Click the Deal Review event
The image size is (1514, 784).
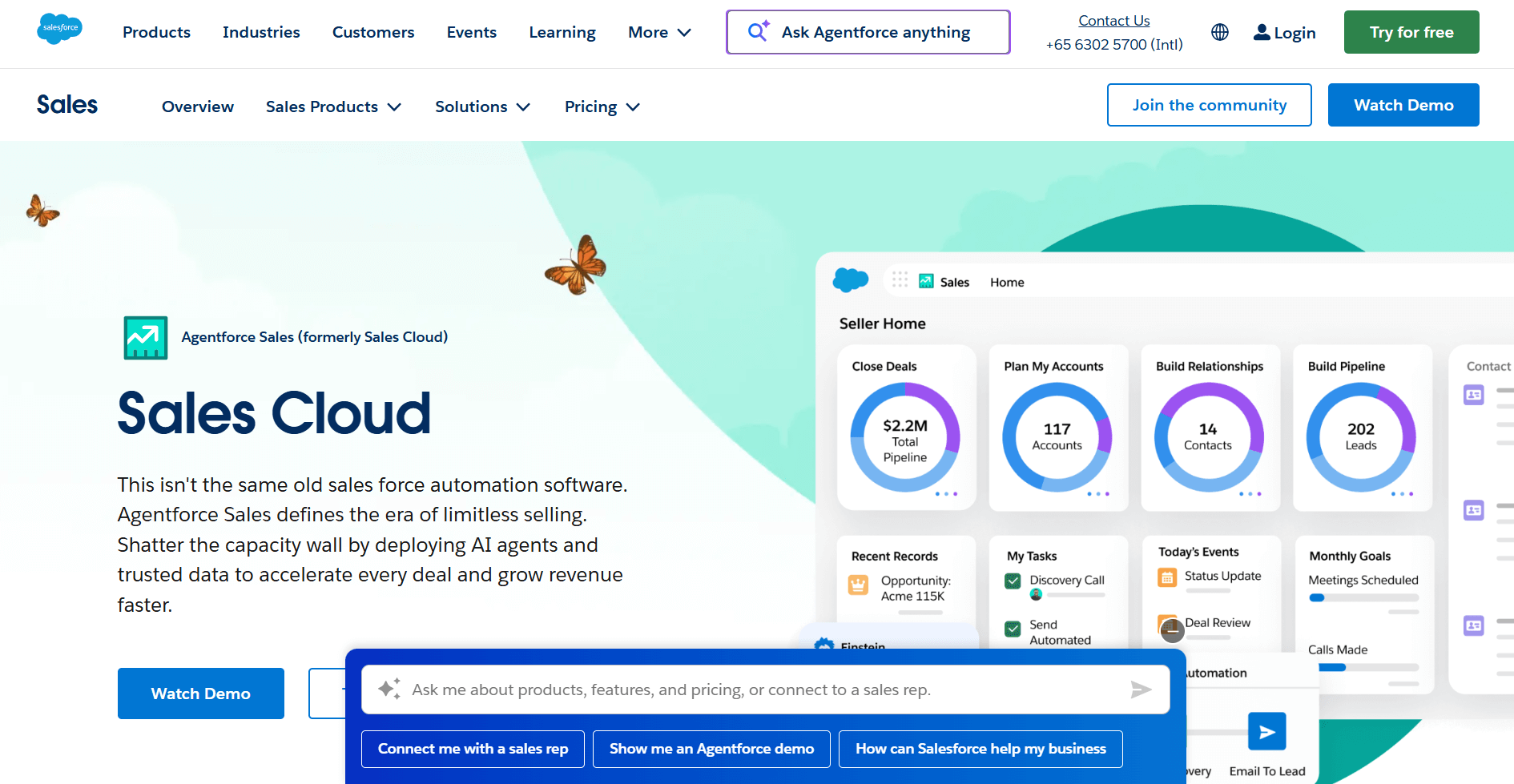(x=1218, y=623)
